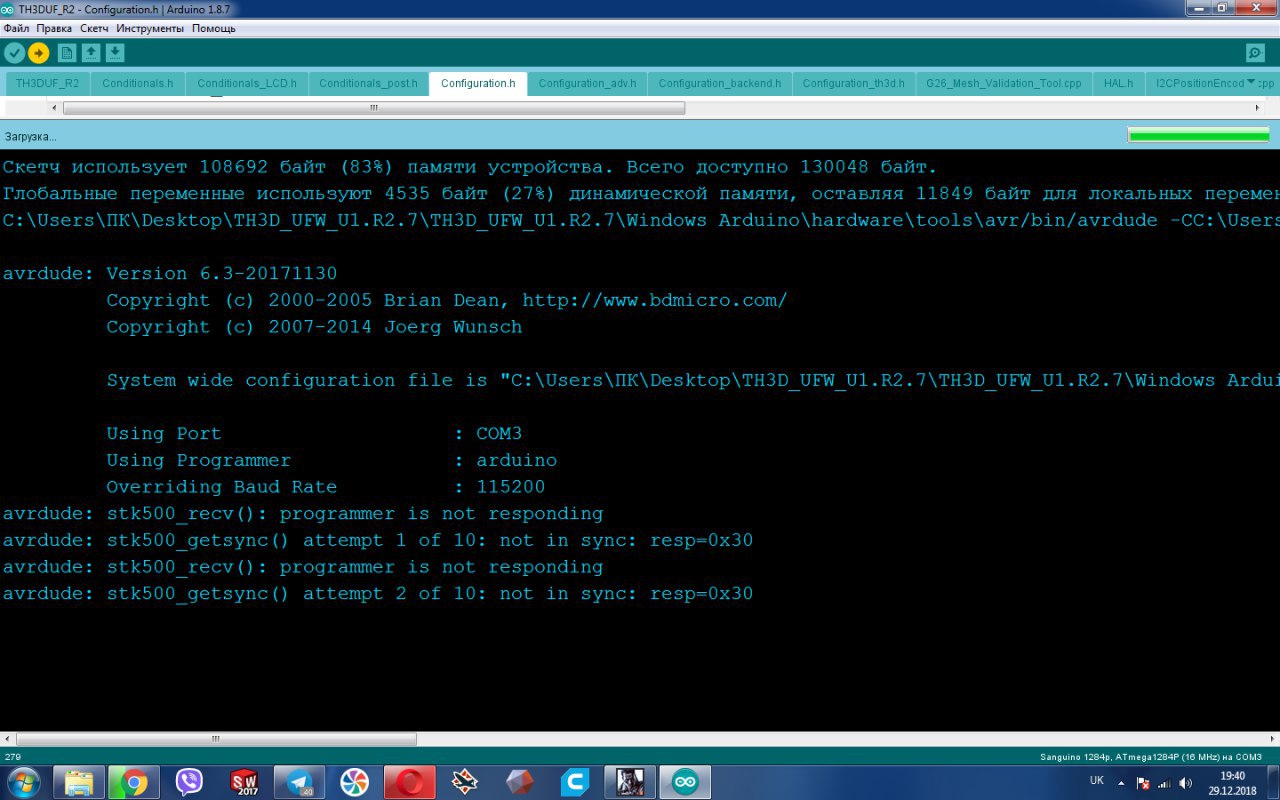Open Google Chrome from the taskbar
The width and height of the screenshot is (1280, 800).
[133, 782]
